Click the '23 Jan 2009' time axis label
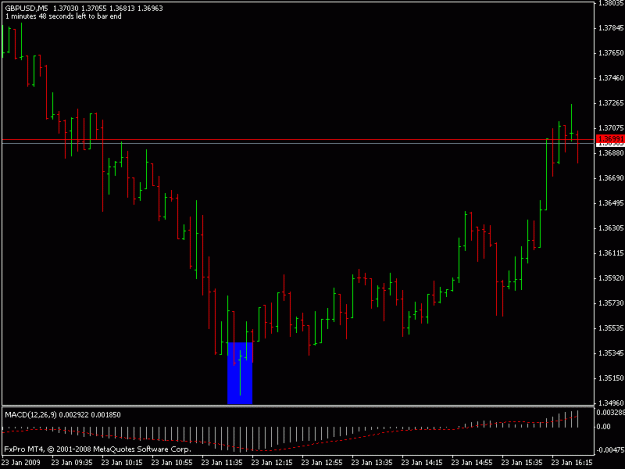Viewport: 625px width, 469px height. click(21, 463)
